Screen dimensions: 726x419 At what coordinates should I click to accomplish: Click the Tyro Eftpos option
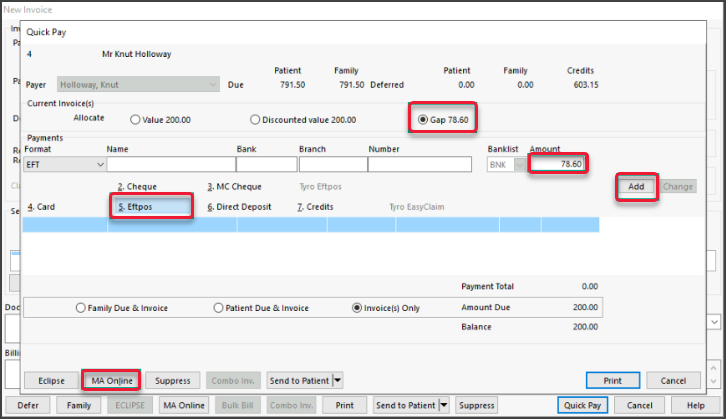[x=320, y=187]
